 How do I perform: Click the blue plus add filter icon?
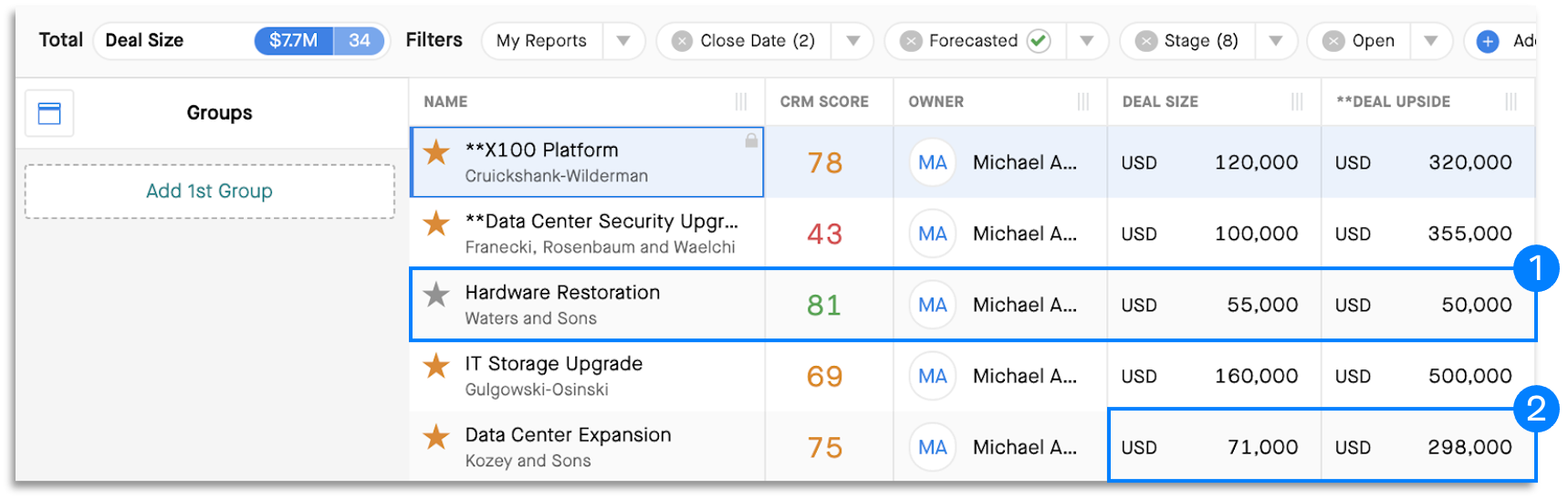tap(1488, 41)
